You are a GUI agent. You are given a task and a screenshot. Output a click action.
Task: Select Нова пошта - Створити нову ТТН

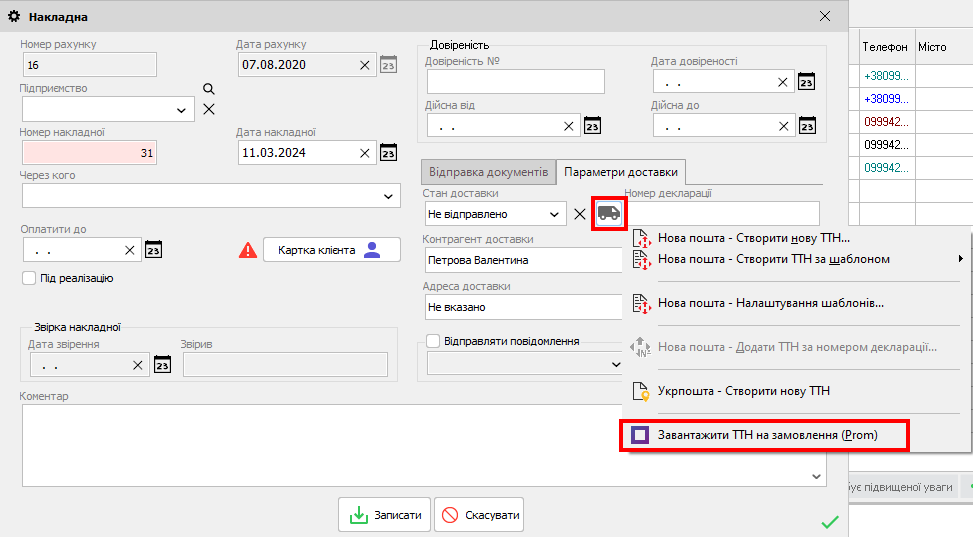tap(753, 238)
